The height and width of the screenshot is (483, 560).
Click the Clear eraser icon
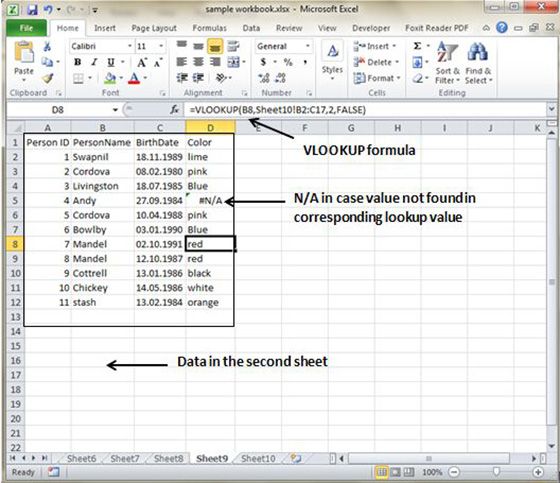418,78
